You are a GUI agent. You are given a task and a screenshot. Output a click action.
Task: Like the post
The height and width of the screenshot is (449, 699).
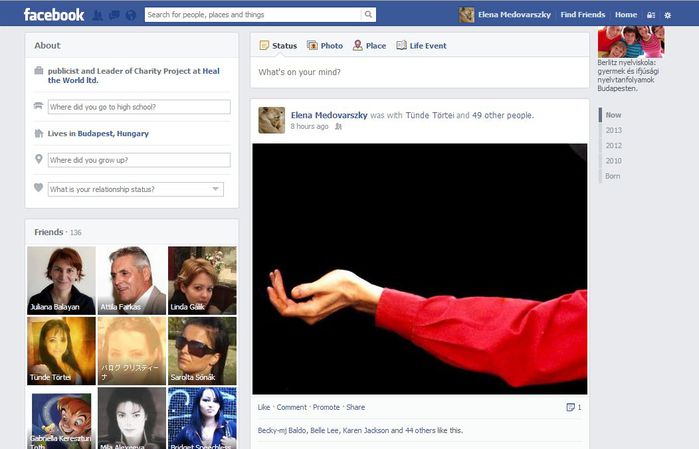264,407
